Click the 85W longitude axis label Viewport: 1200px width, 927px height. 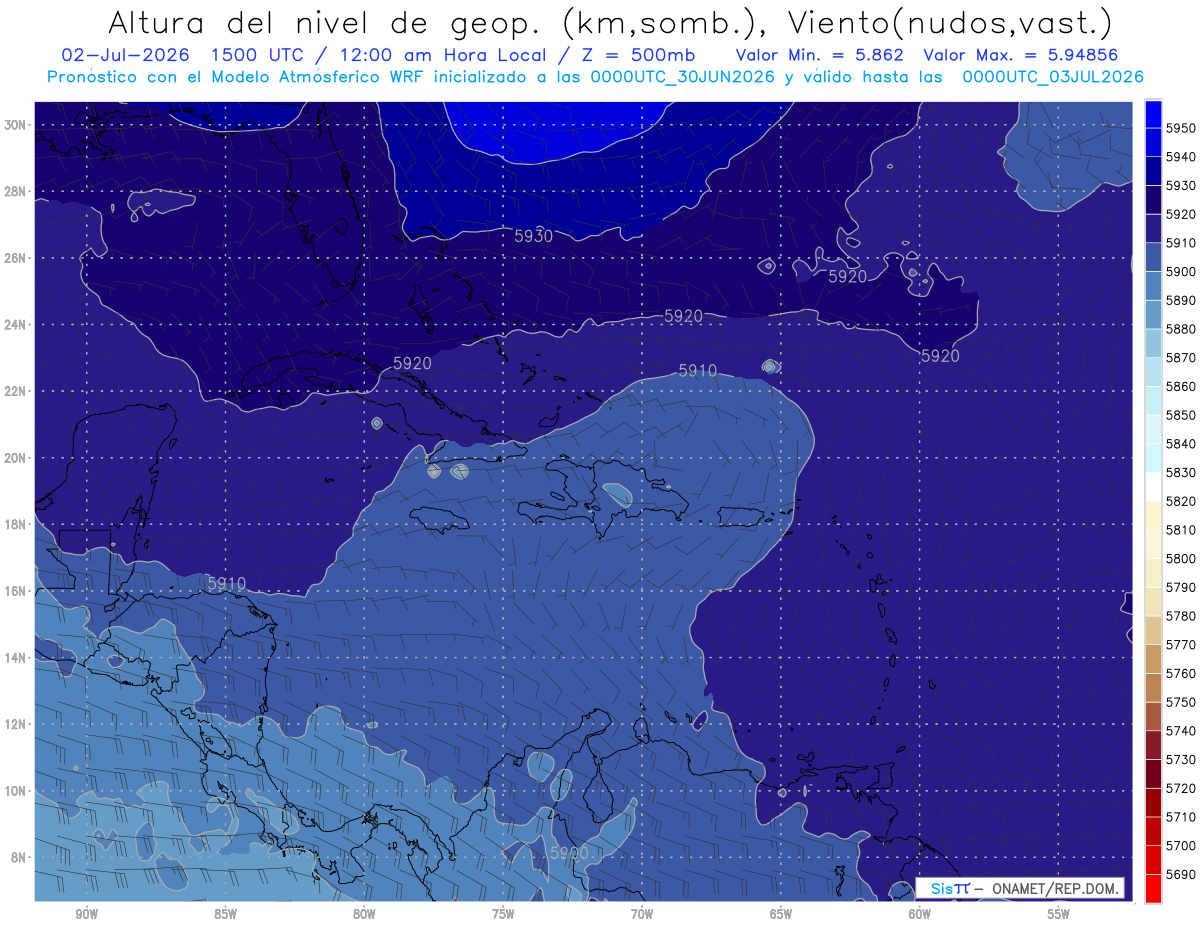(x=225, y=914)
